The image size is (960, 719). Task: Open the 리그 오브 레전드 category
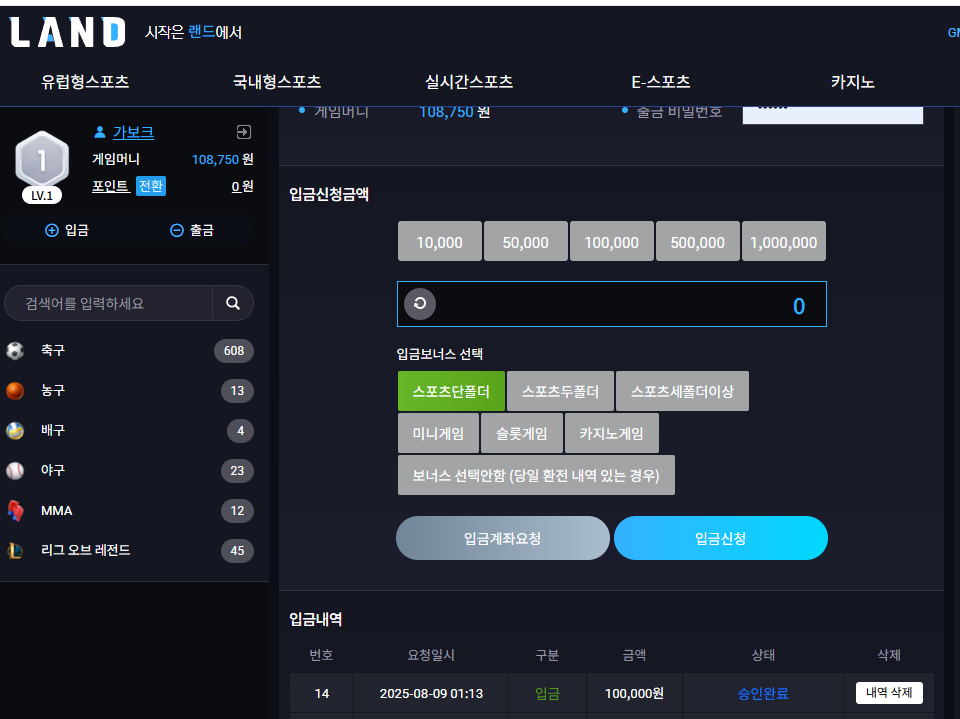(129, 551)
